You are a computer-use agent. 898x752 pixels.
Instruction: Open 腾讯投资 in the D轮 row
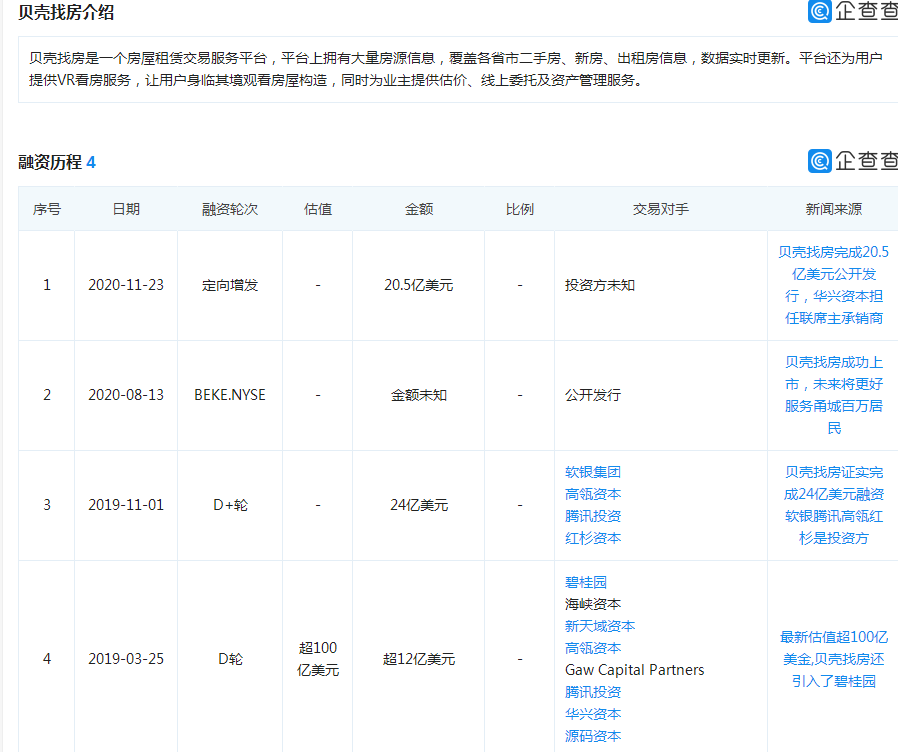point(593,692)
